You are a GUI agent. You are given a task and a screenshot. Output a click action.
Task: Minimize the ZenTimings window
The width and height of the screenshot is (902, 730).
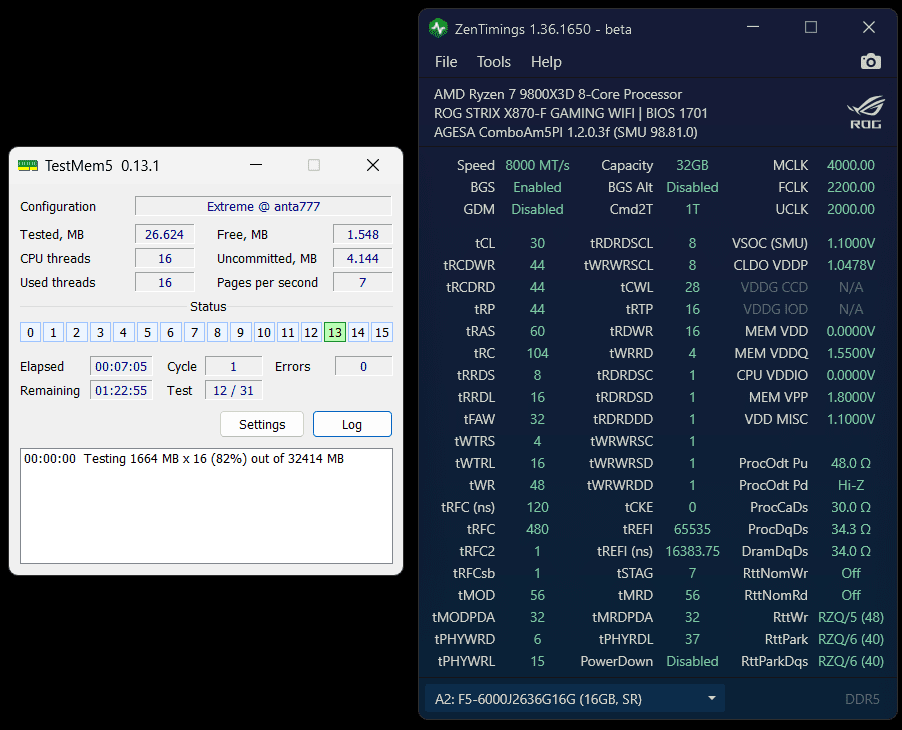point(753,27)
